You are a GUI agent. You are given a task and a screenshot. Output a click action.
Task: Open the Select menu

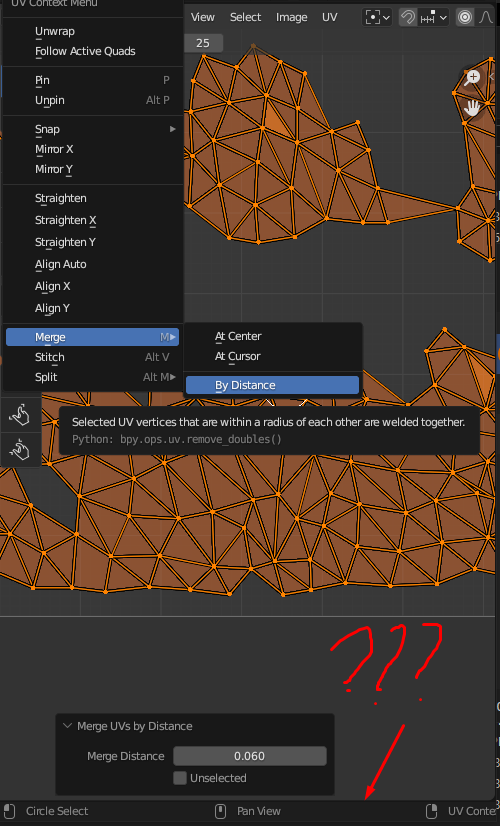click(x=245, y=17)
